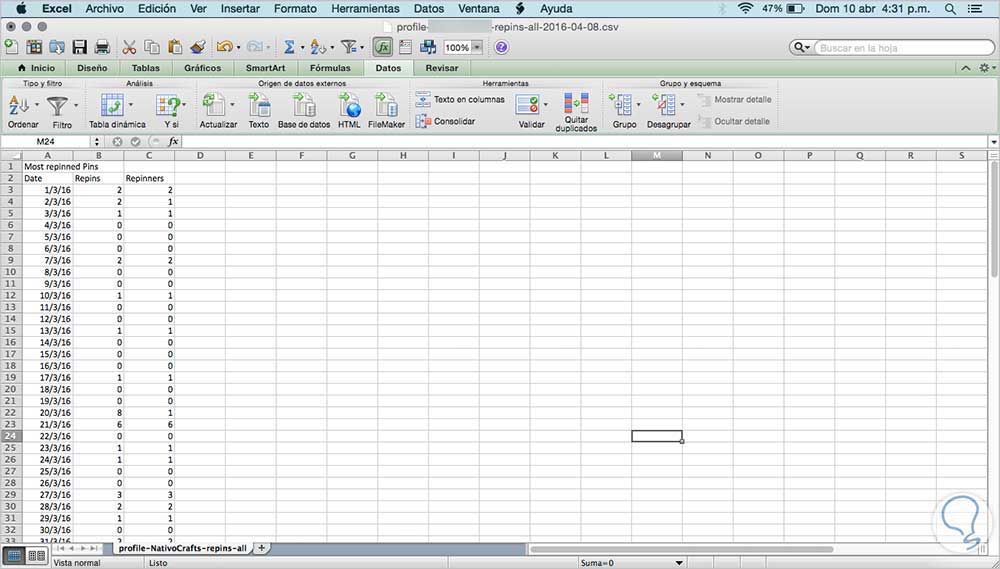Click the Desagrupar icon
Screen dimensions: 1000x569
(664, 105)
